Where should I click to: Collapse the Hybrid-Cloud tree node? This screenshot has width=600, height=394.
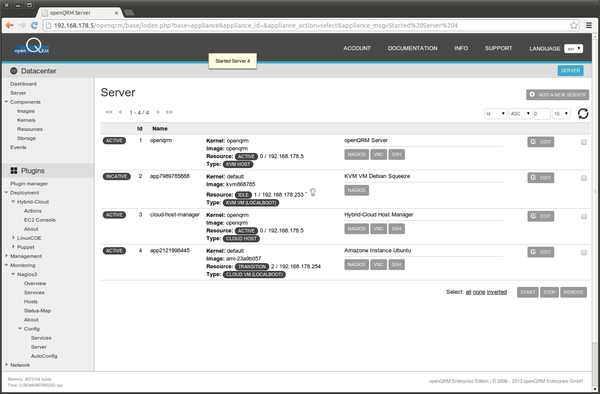pos(13,202)
